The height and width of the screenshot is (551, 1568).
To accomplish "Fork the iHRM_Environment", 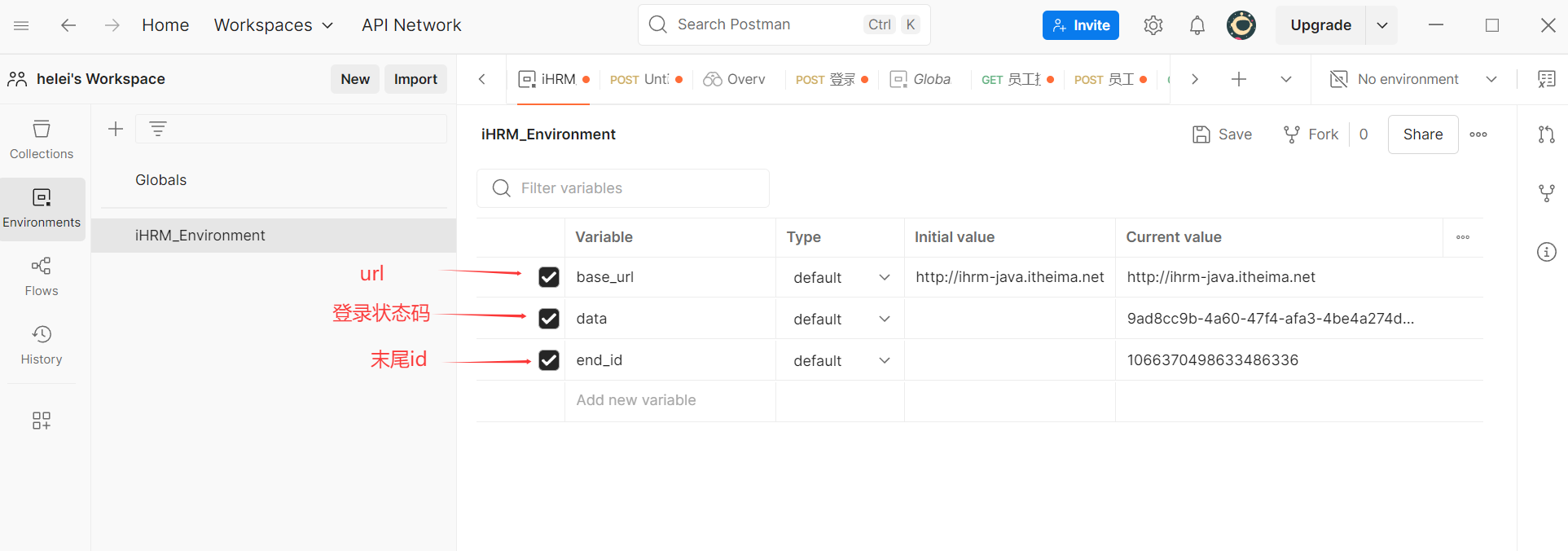I will point(1311,134).
